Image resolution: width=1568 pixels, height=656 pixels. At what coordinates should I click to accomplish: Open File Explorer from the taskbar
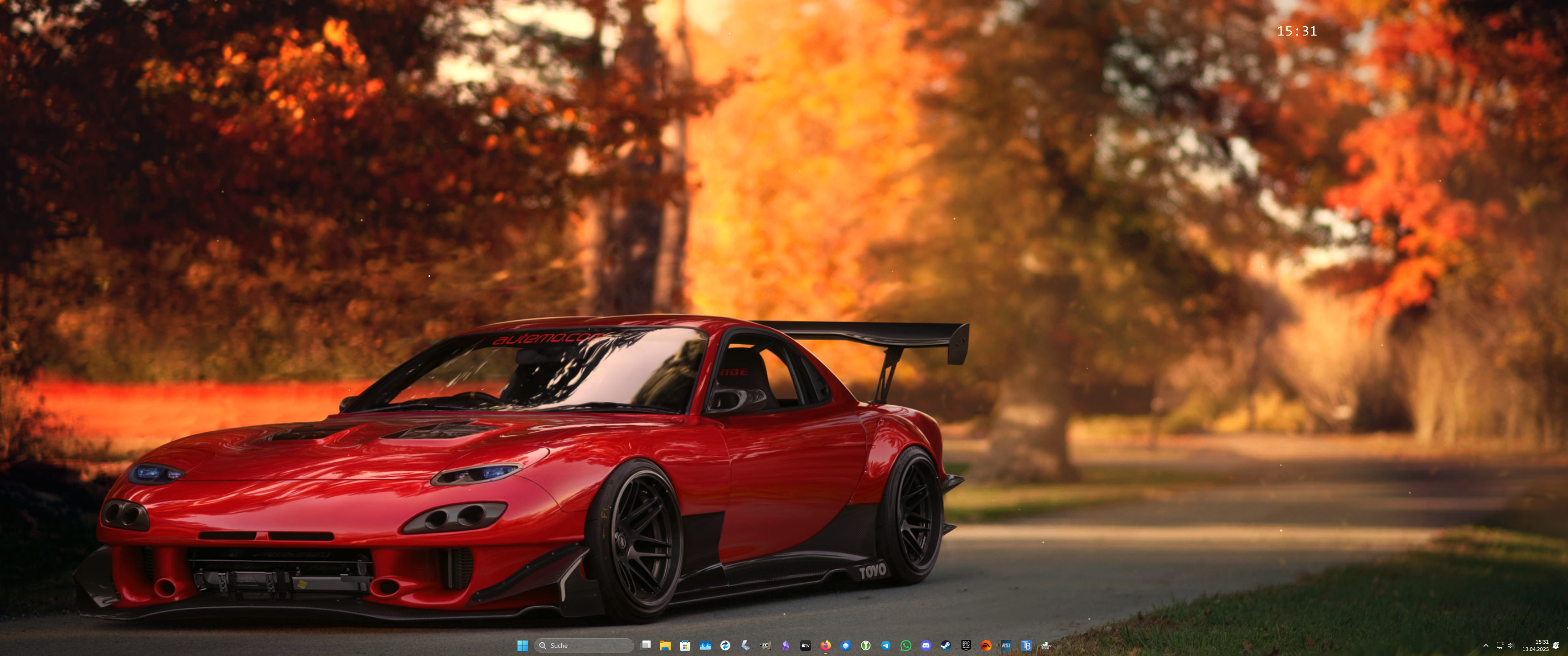666,646
